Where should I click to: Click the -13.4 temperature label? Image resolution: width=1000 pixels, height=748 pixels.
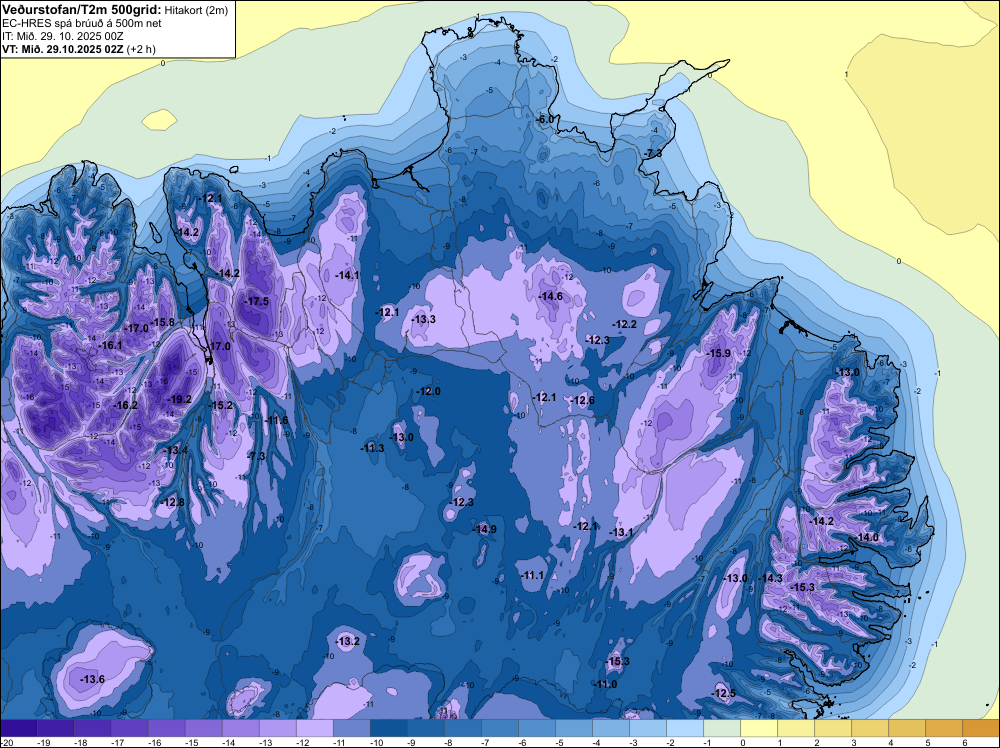tap(176, 451)
